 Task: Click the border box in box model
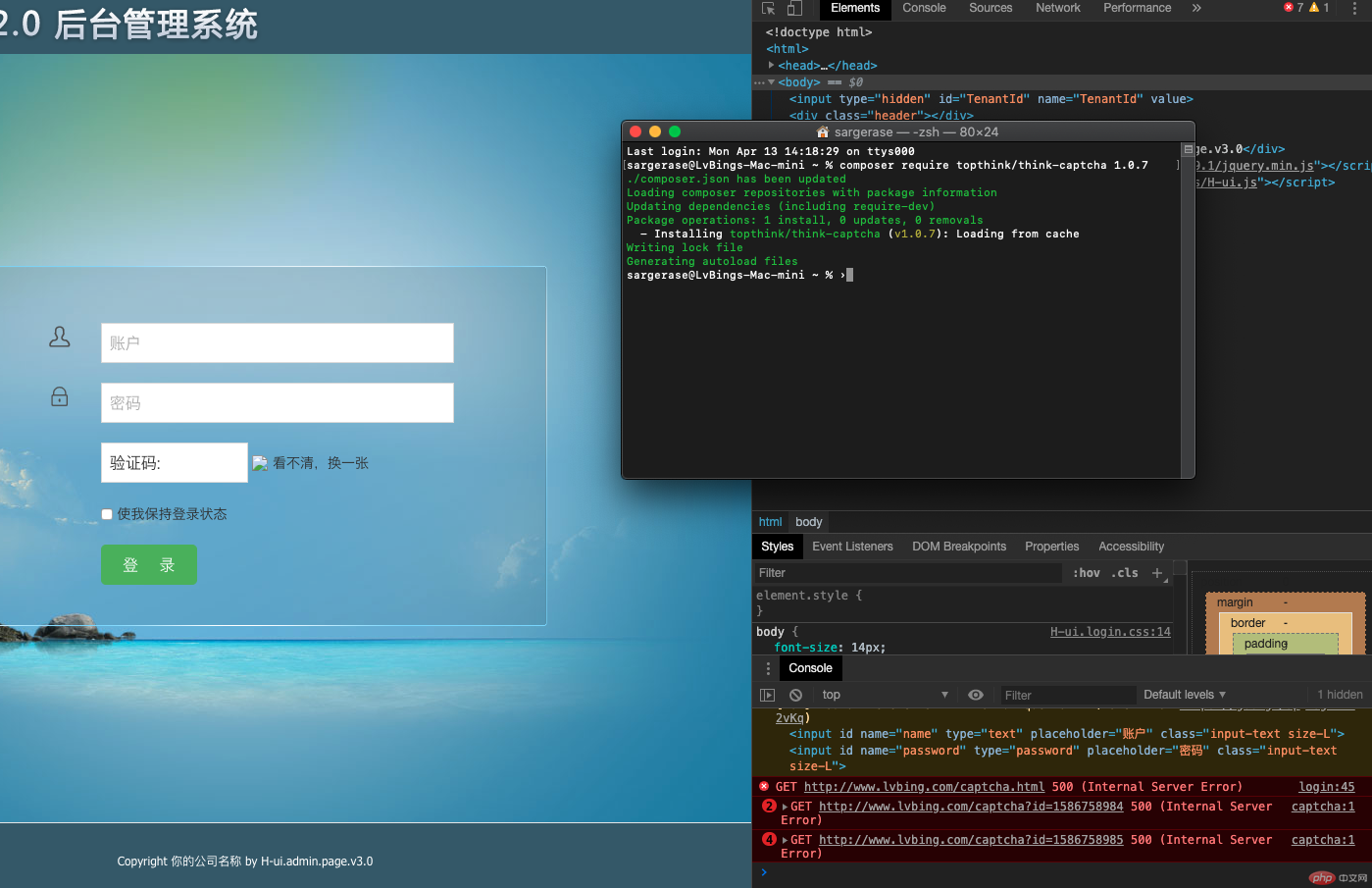pos(1247,623)
